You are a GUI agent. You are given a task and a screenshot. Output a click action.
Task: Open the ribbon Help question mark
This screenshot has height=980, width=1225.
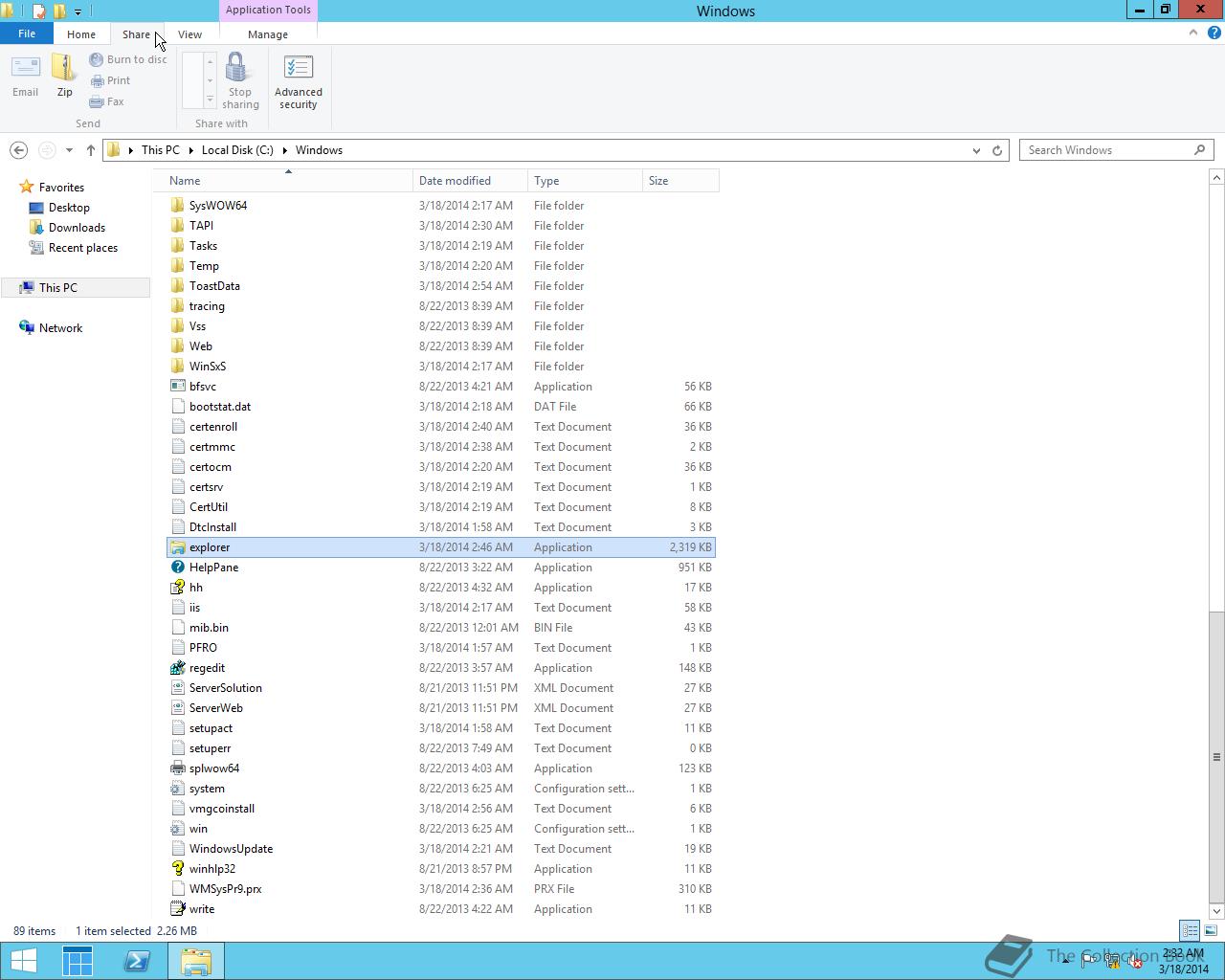tap(1214, 33)
